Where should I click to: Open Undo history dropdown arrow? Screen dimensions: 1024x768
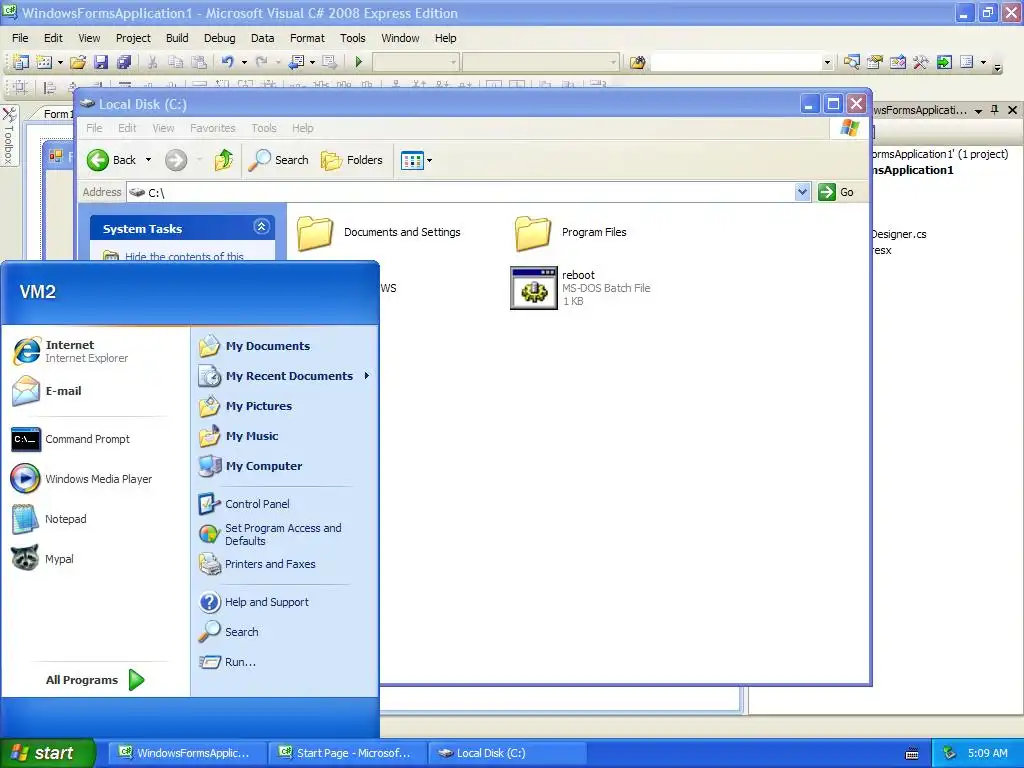[244, 62]
